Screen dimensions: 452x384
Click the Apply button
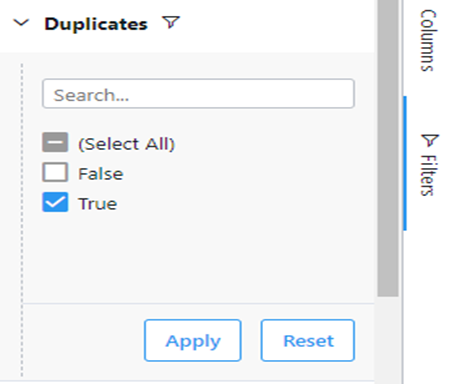pyautogui.click(x=193, y=340)
